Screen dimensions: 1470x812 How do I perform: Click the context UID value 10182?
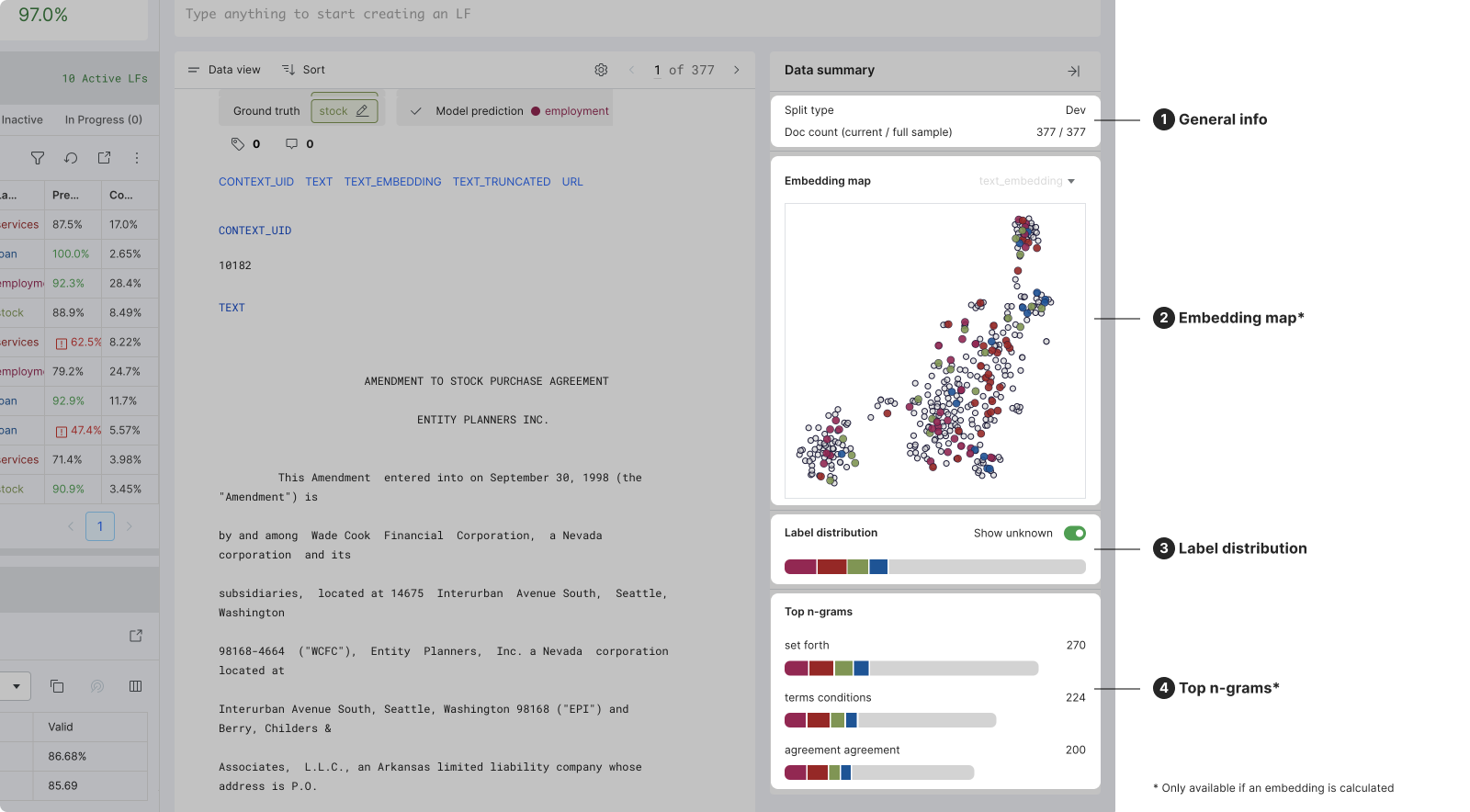point(235,265)
